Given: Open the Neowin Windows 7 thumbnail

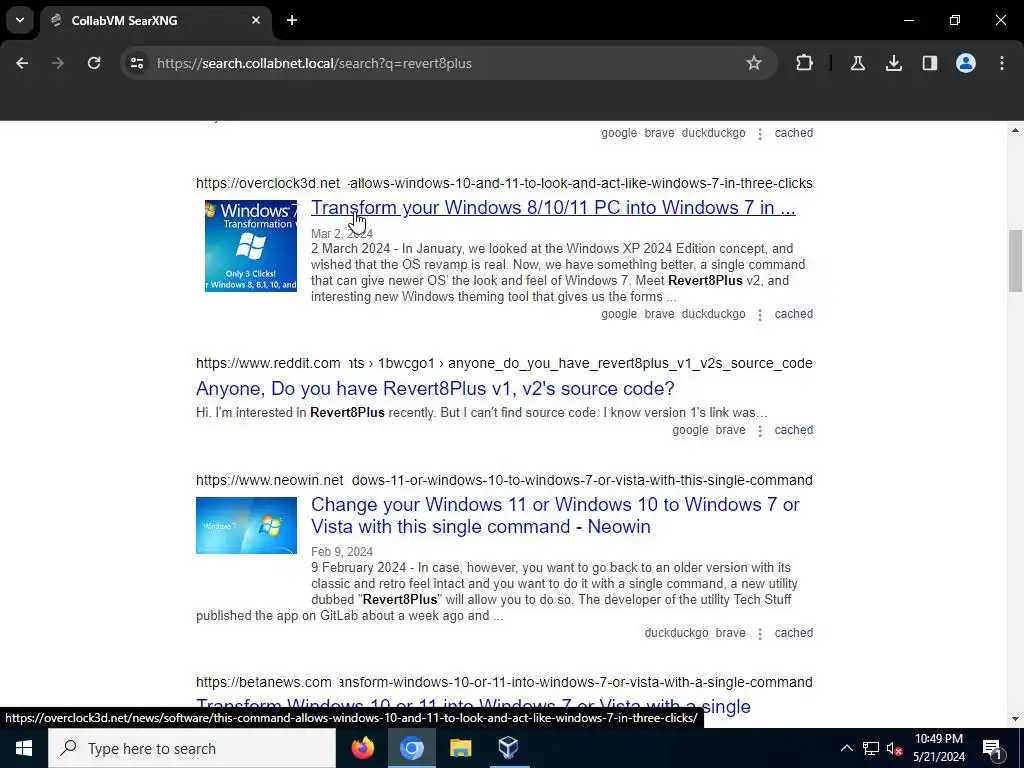Looking at the screenshot, I should coord(246,525).
